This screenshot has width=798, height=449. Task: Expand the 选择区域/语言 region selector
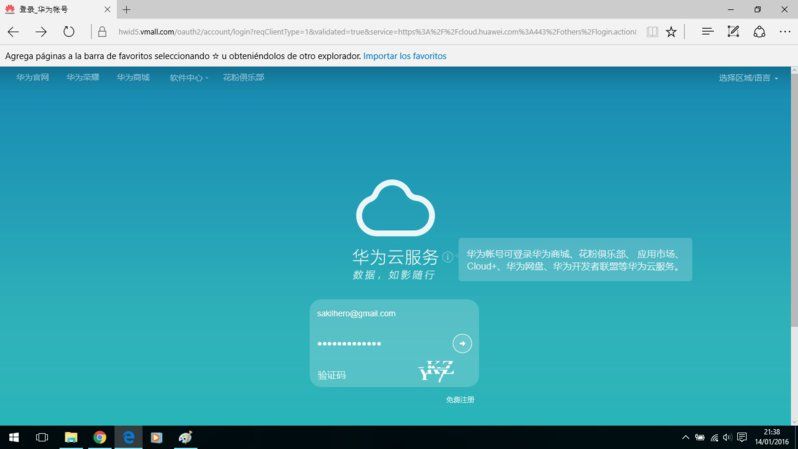click(x=748, y=78)
